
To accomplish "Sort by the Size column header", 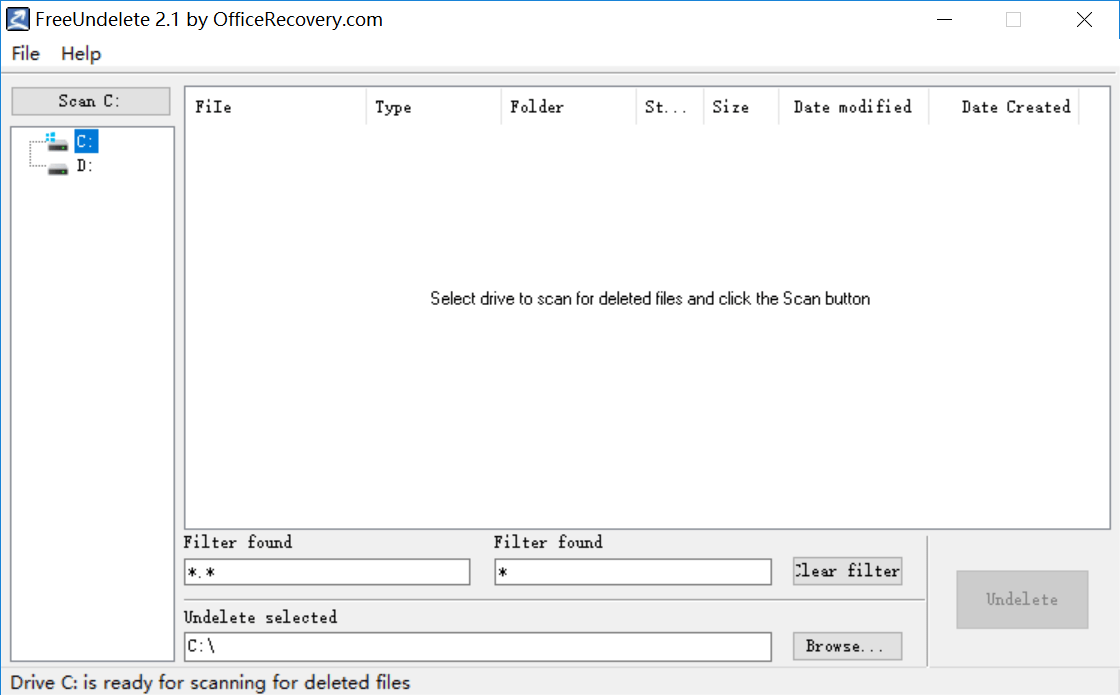I will click(740, 107).
